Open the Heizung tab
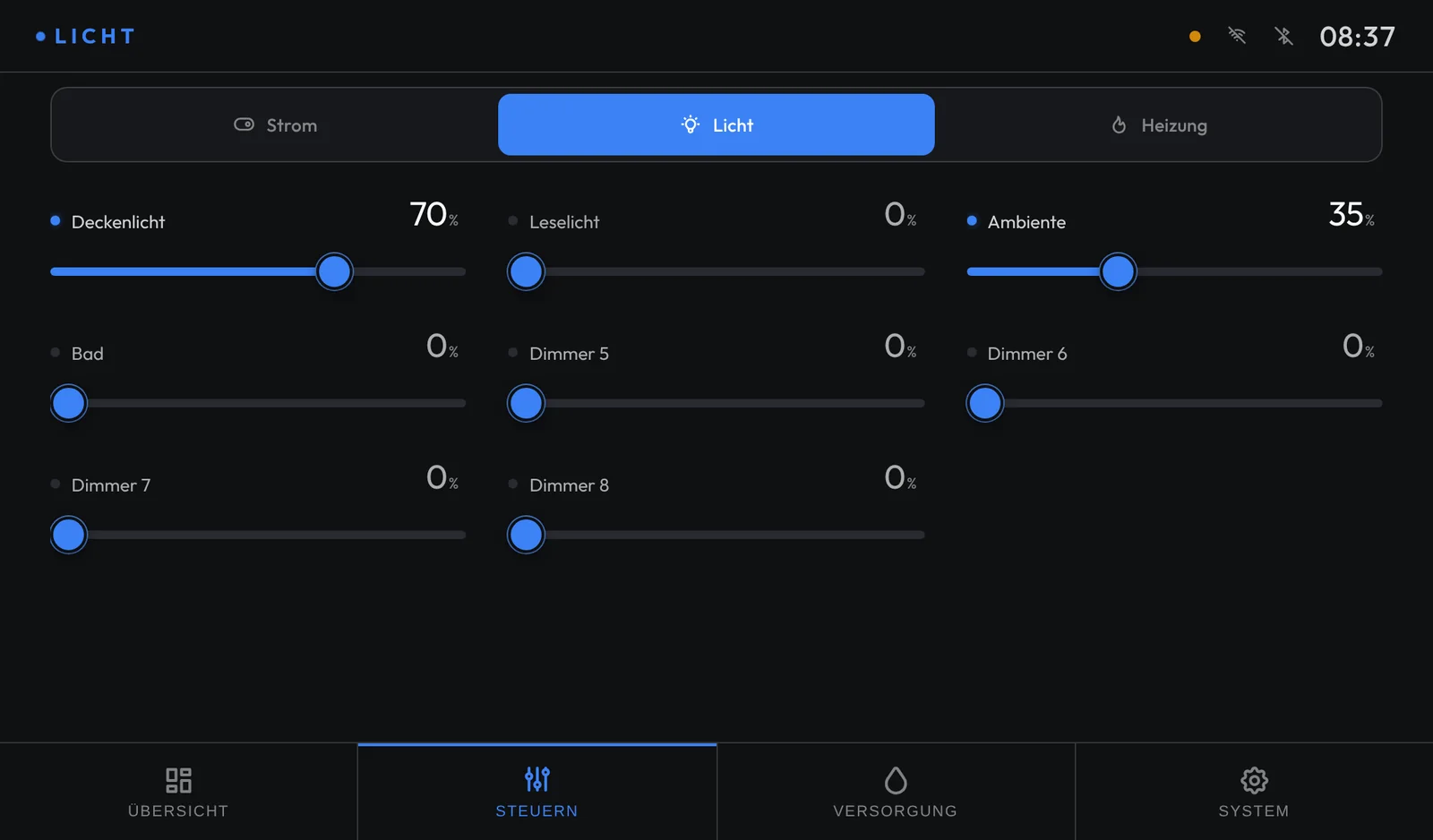This screenshot has width=1433, height=840. point(1158,124)
